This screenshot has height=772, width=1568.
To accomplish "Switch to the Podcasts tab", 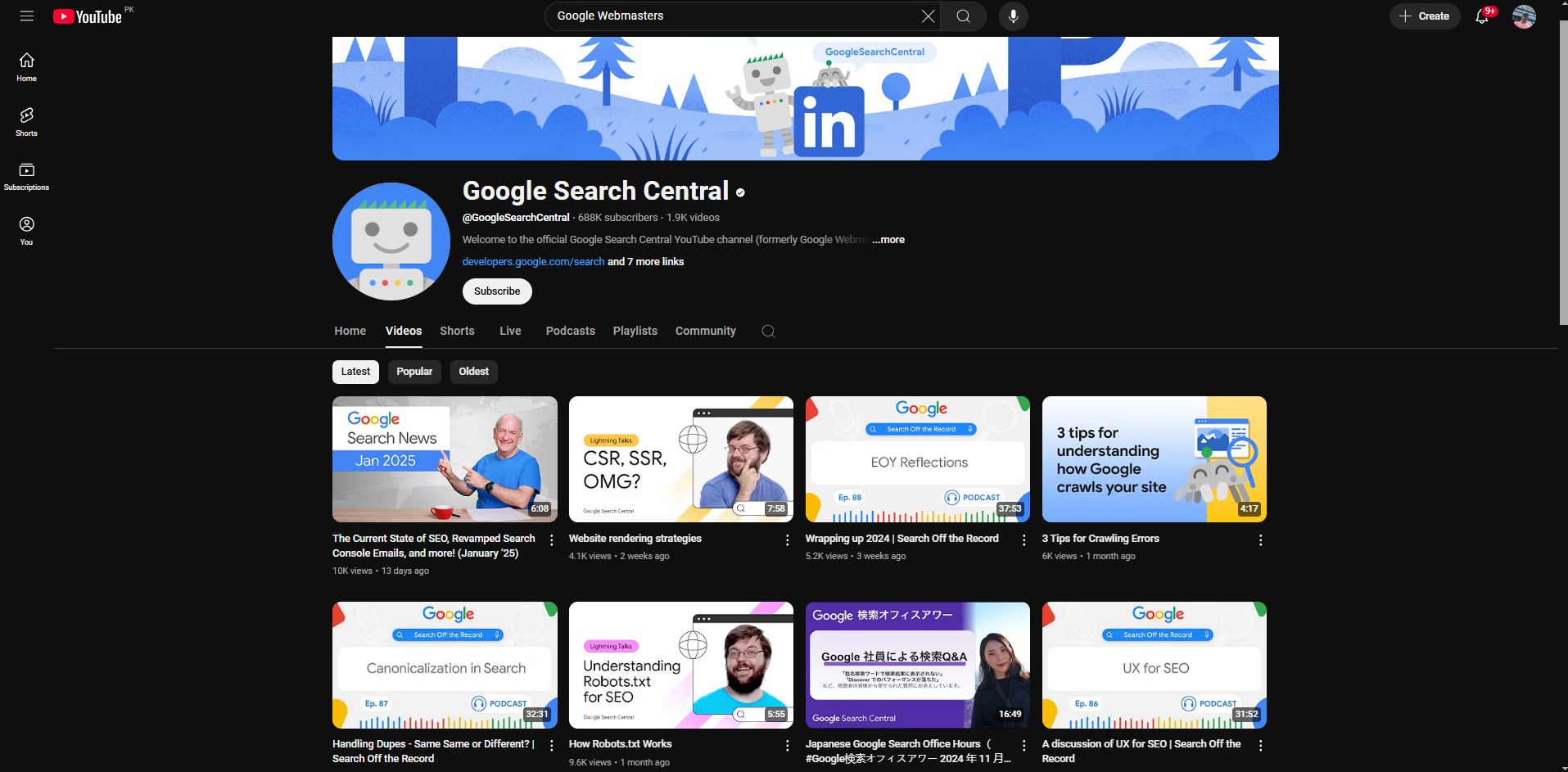I will tap(570, 331).
